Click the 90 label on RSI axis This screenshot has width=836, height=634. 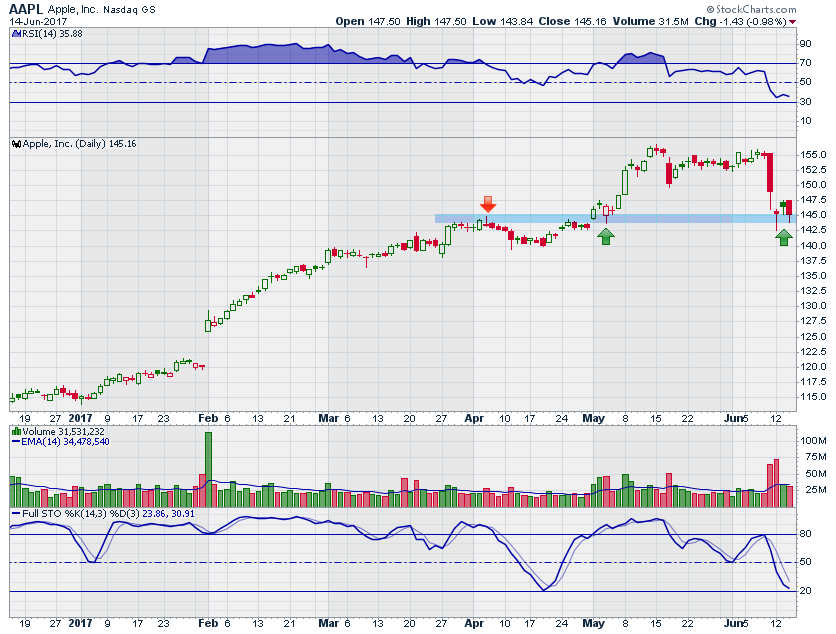click(x=805, y=44)
